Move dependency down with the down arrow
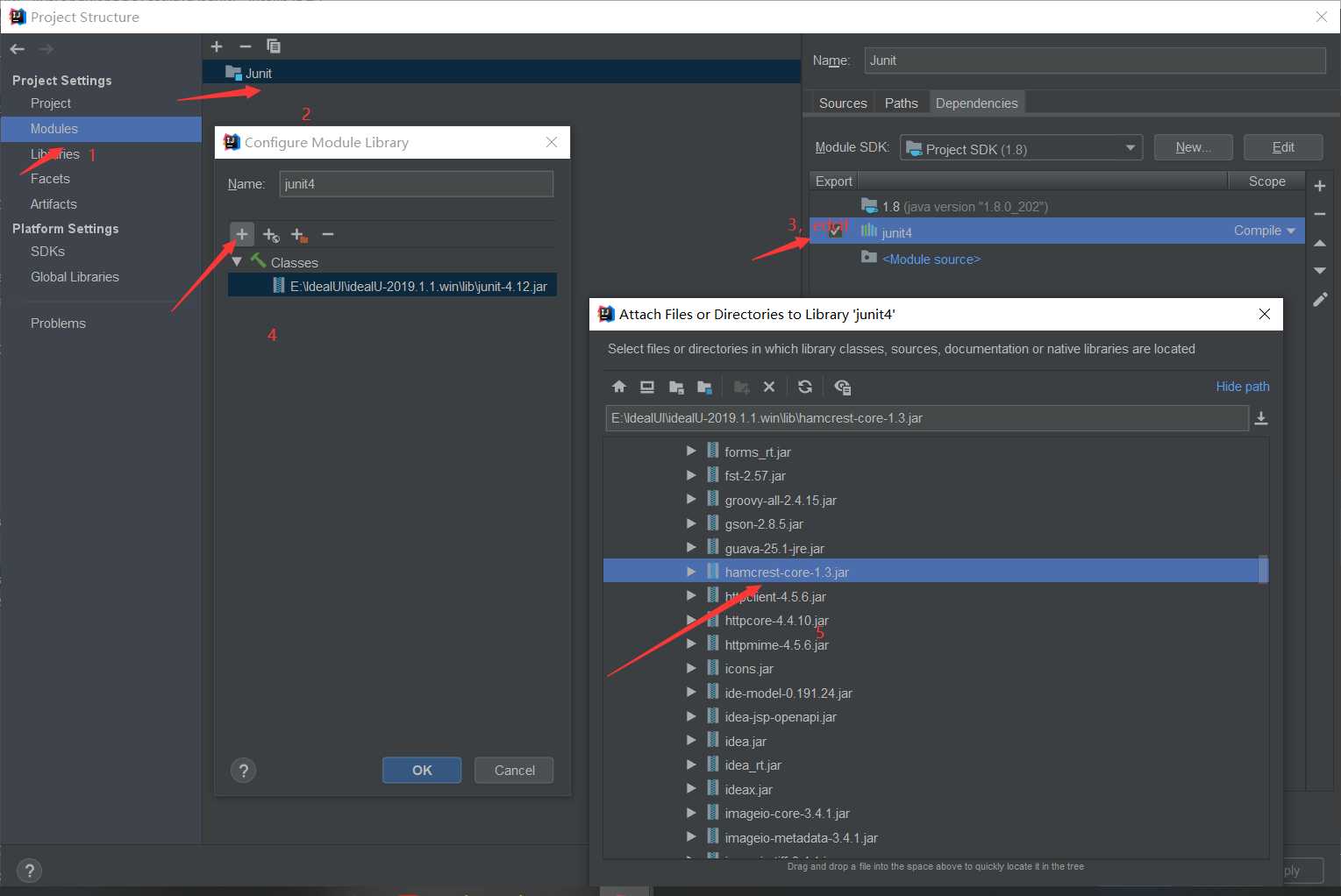Image resolution: width=1341 pixels, height=896 pixels. 1320,271
